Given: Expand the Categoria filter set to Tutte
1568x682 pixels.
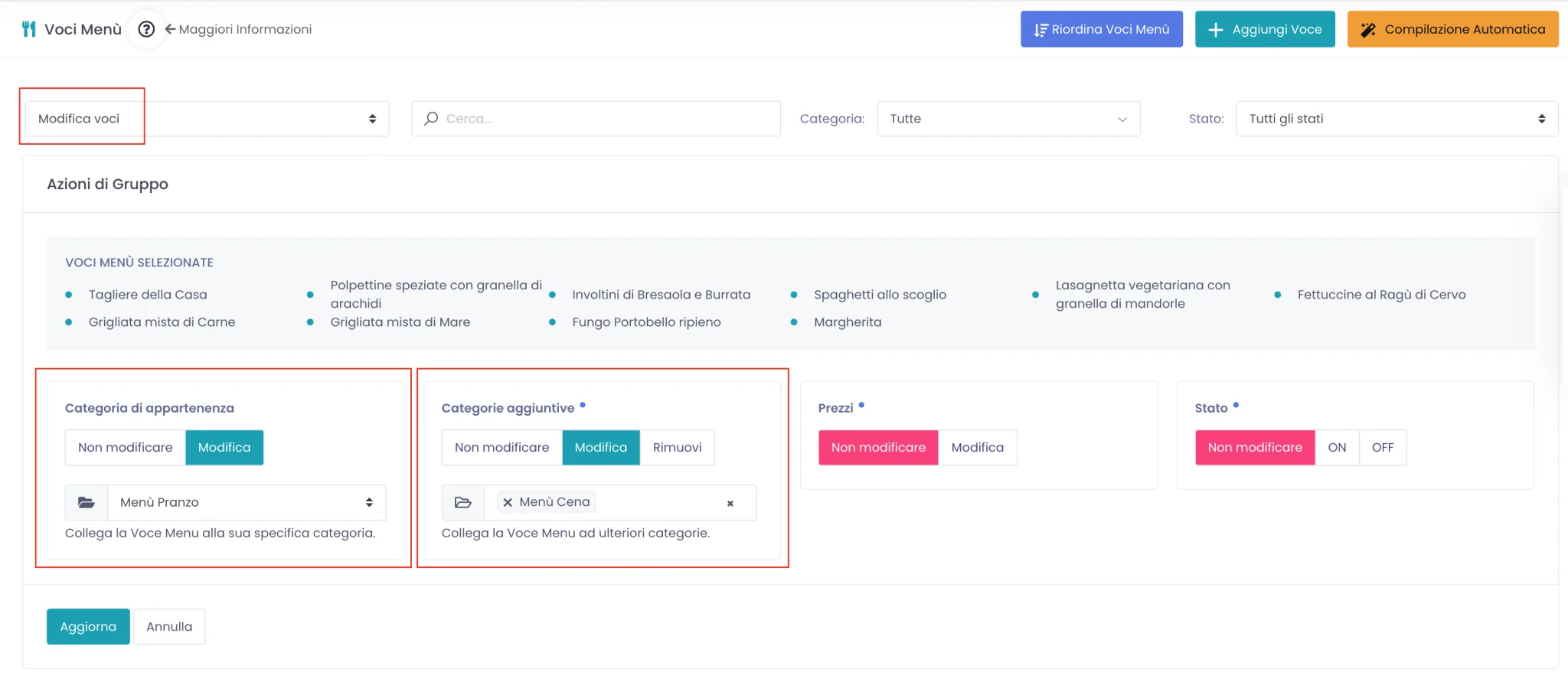Looking at the screenshot, I should [x=1009, y=119].
